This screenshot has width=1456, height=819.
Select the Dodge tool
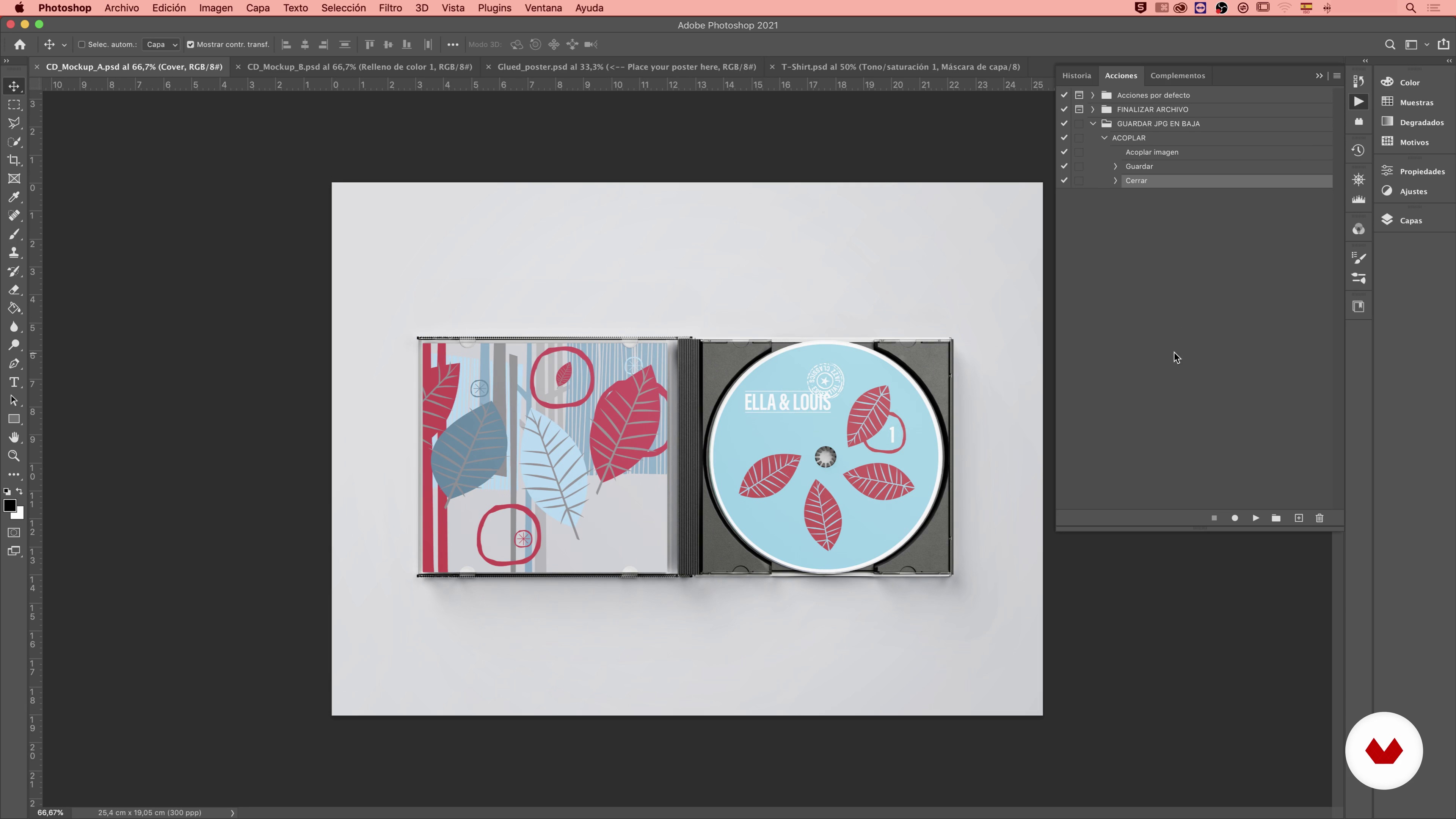(x=14, y=345)
